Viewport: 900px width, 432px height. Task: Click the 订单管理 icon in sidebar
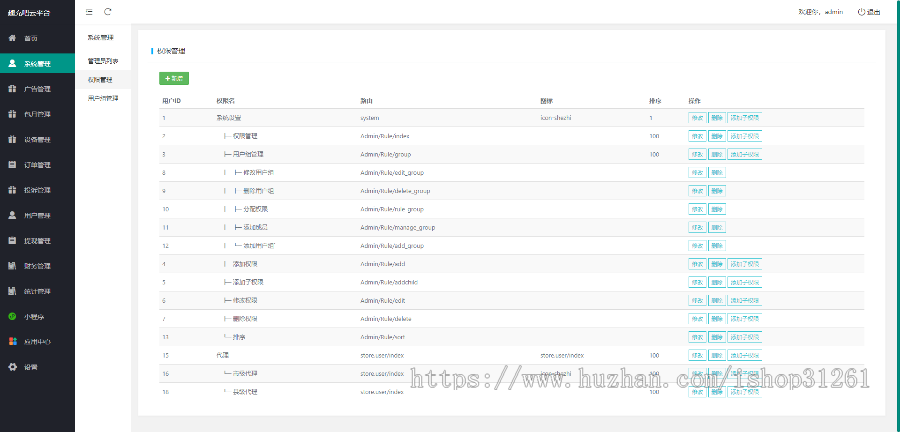(x=13, y=165)
